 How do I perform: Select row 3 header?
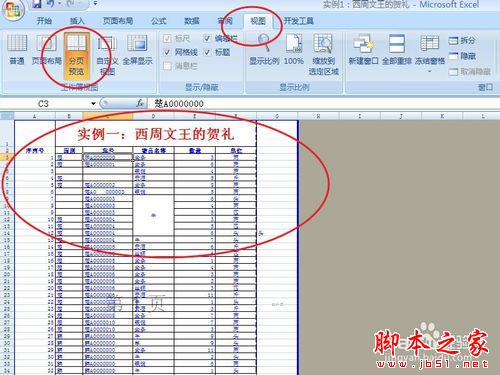(x=7, y=157)
